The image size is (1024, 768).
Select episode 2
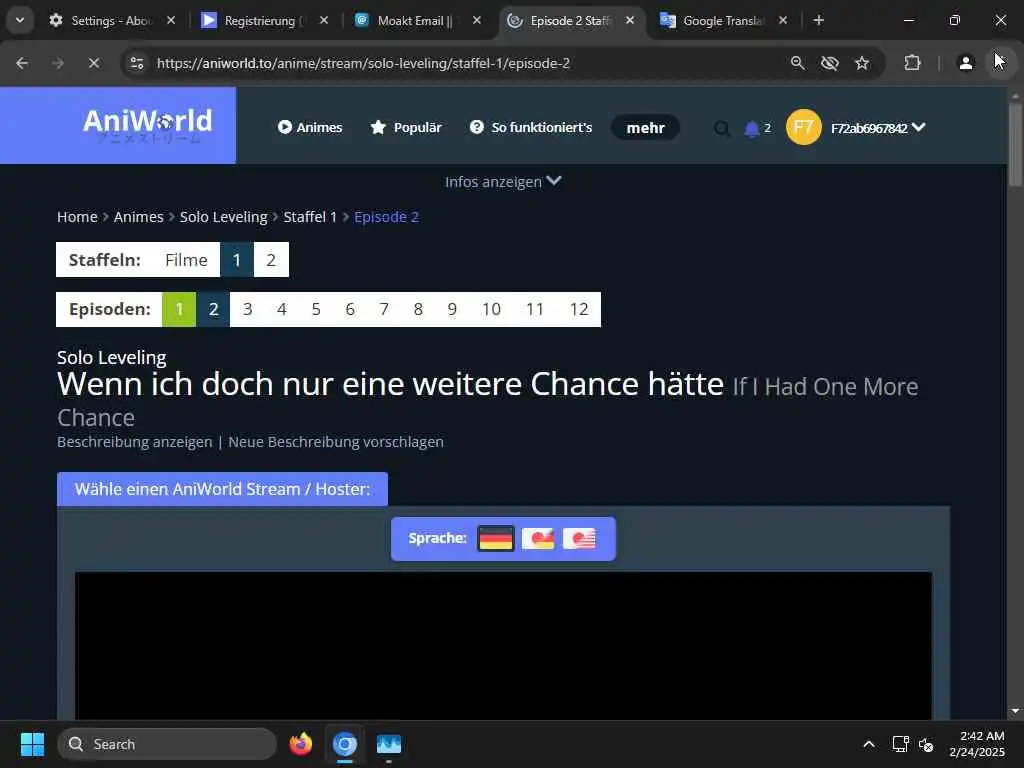pos(213,310)
